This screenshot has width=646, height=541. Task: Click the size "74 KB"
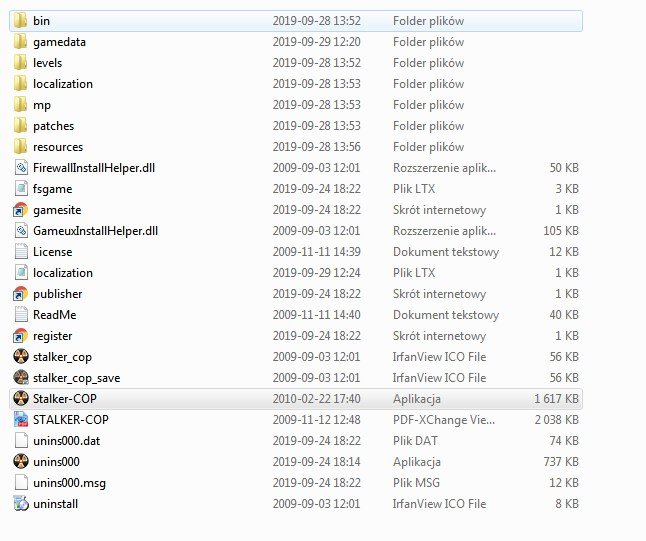564,440
